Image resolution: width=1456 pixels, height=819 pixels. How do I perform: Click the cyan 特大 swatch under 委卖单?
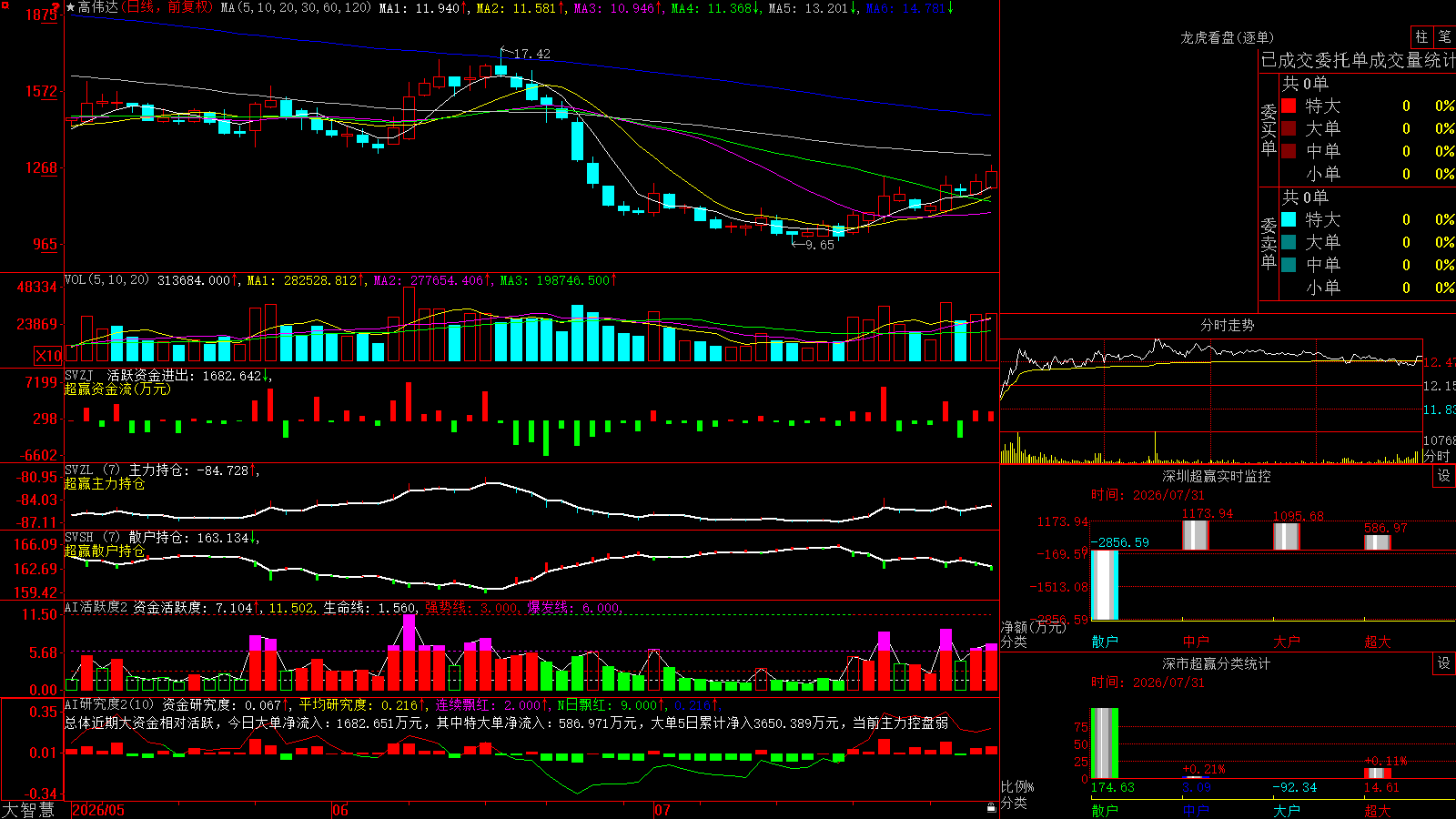(x=1289, y=219)
